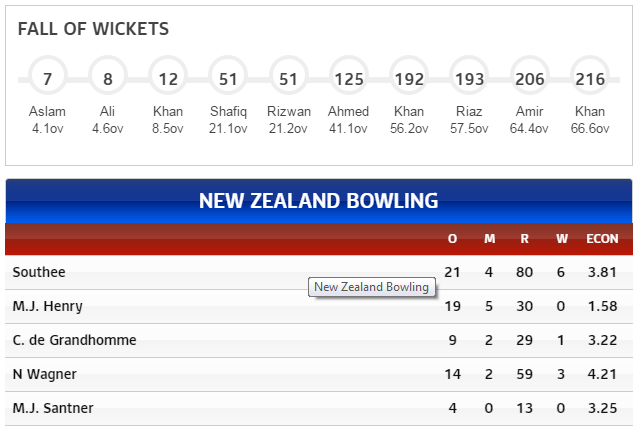
Task: Click M.J. Santner's name
Action: click(53, 408)
